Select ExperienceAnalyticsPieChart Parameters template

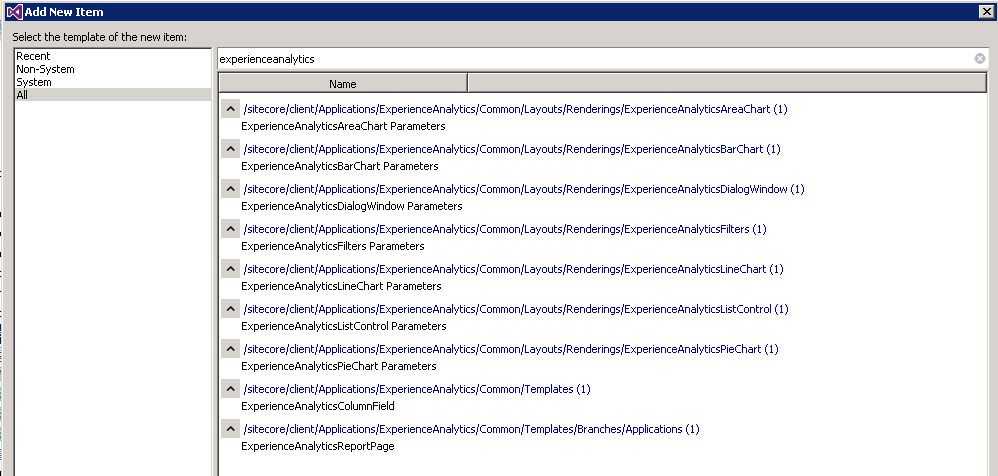339,367
